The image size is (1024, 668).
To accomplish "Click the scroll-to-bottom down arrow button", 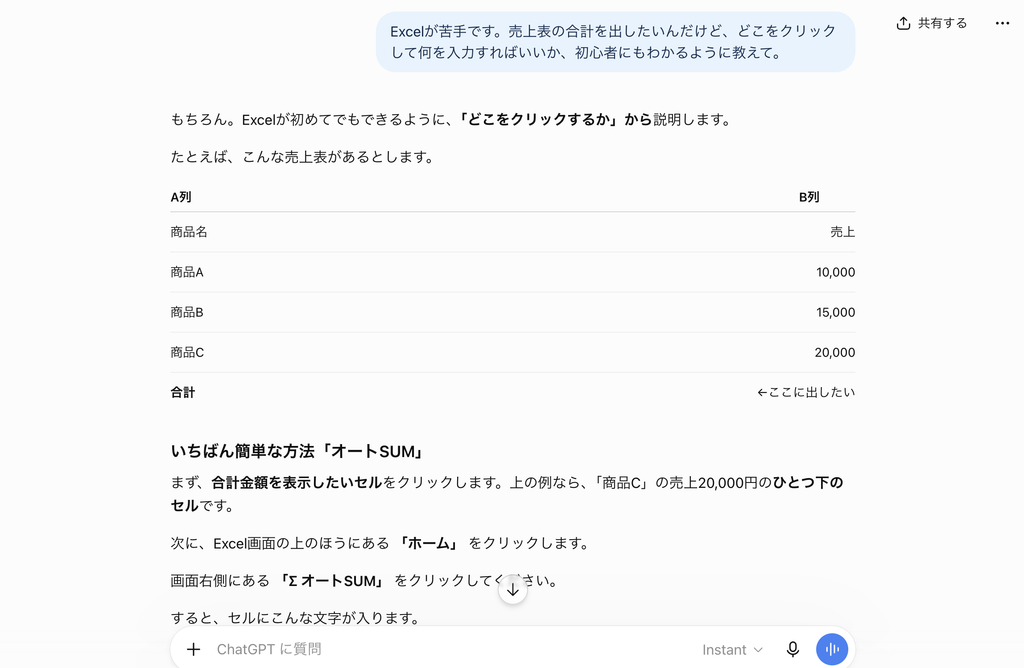I will click(x=513, y=590).
